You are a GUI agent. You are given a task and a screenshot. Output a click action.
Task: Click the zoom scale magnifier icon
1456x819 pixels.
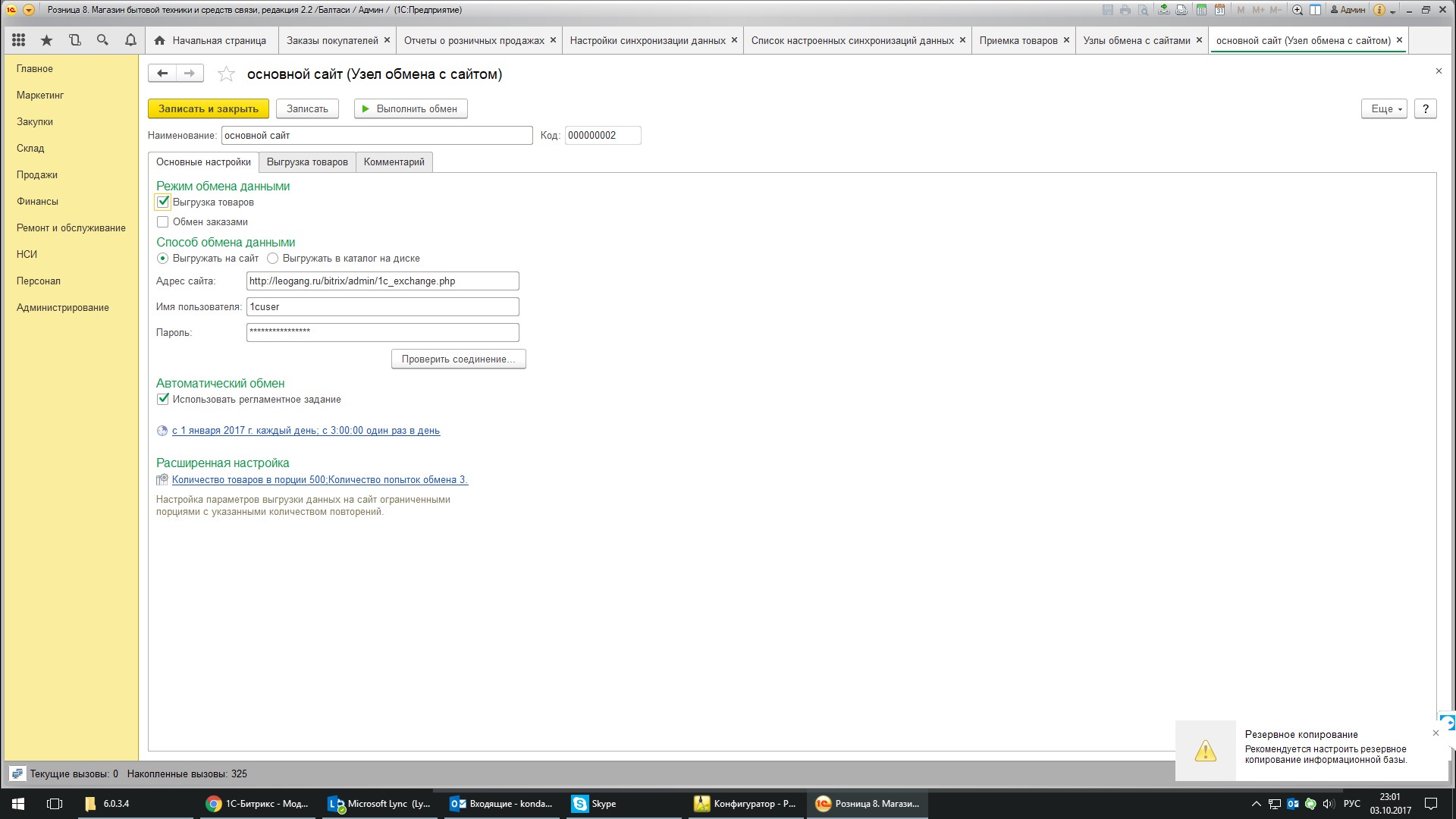(1298, 10)
